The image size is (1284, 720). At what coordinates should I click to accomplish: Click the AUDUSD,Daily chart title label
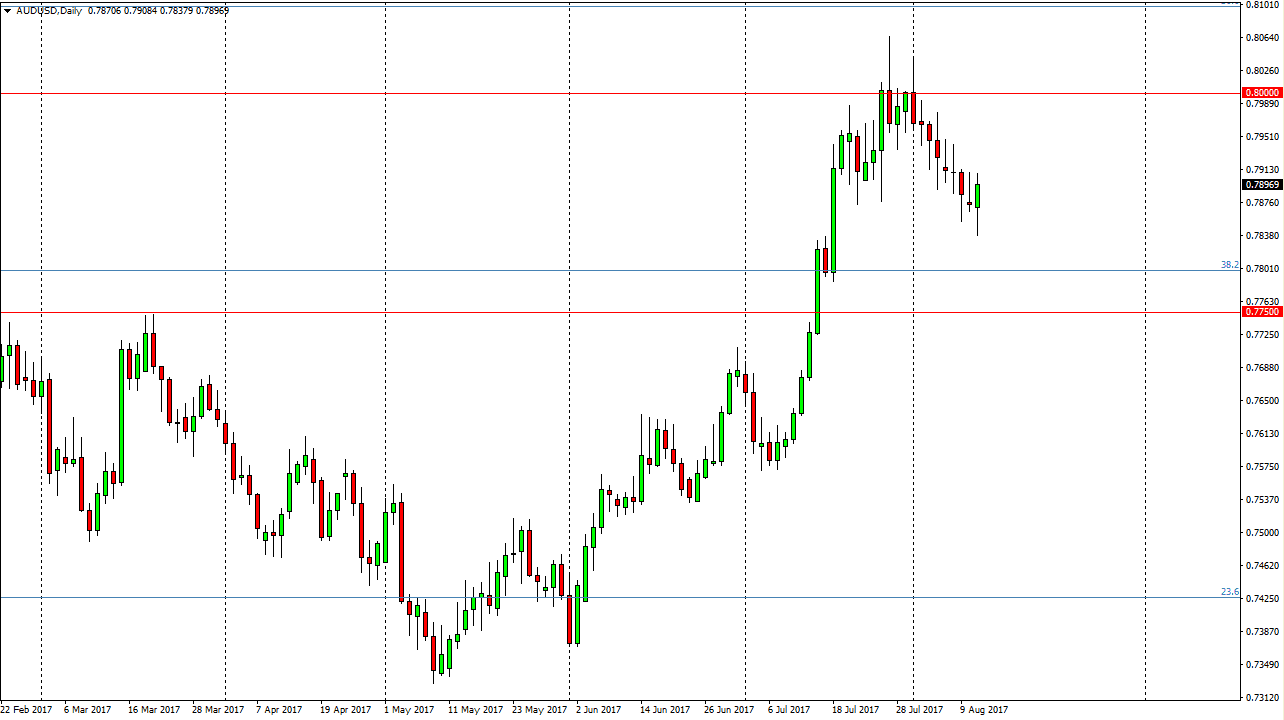(47, 10)
